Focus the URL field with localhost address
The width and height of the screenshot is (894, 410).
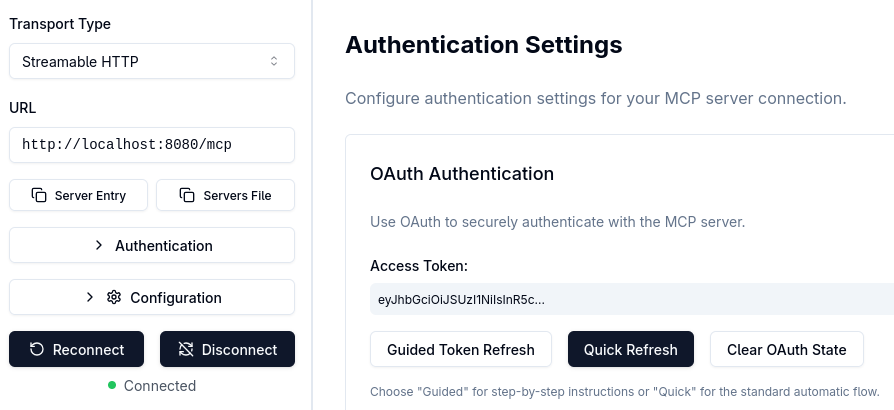tap(152, 144)
